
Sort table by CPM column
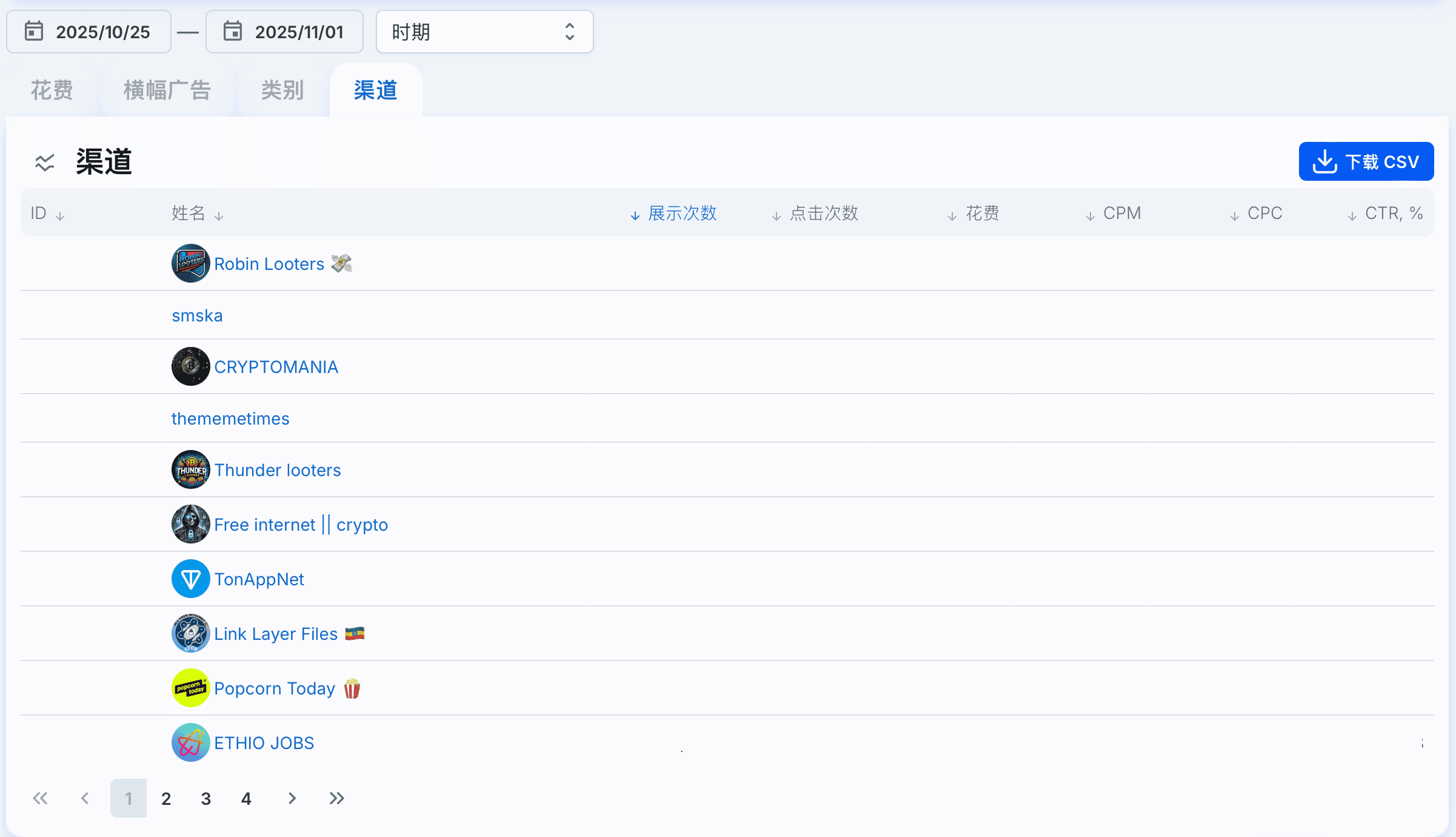(x=1121, y=213)
